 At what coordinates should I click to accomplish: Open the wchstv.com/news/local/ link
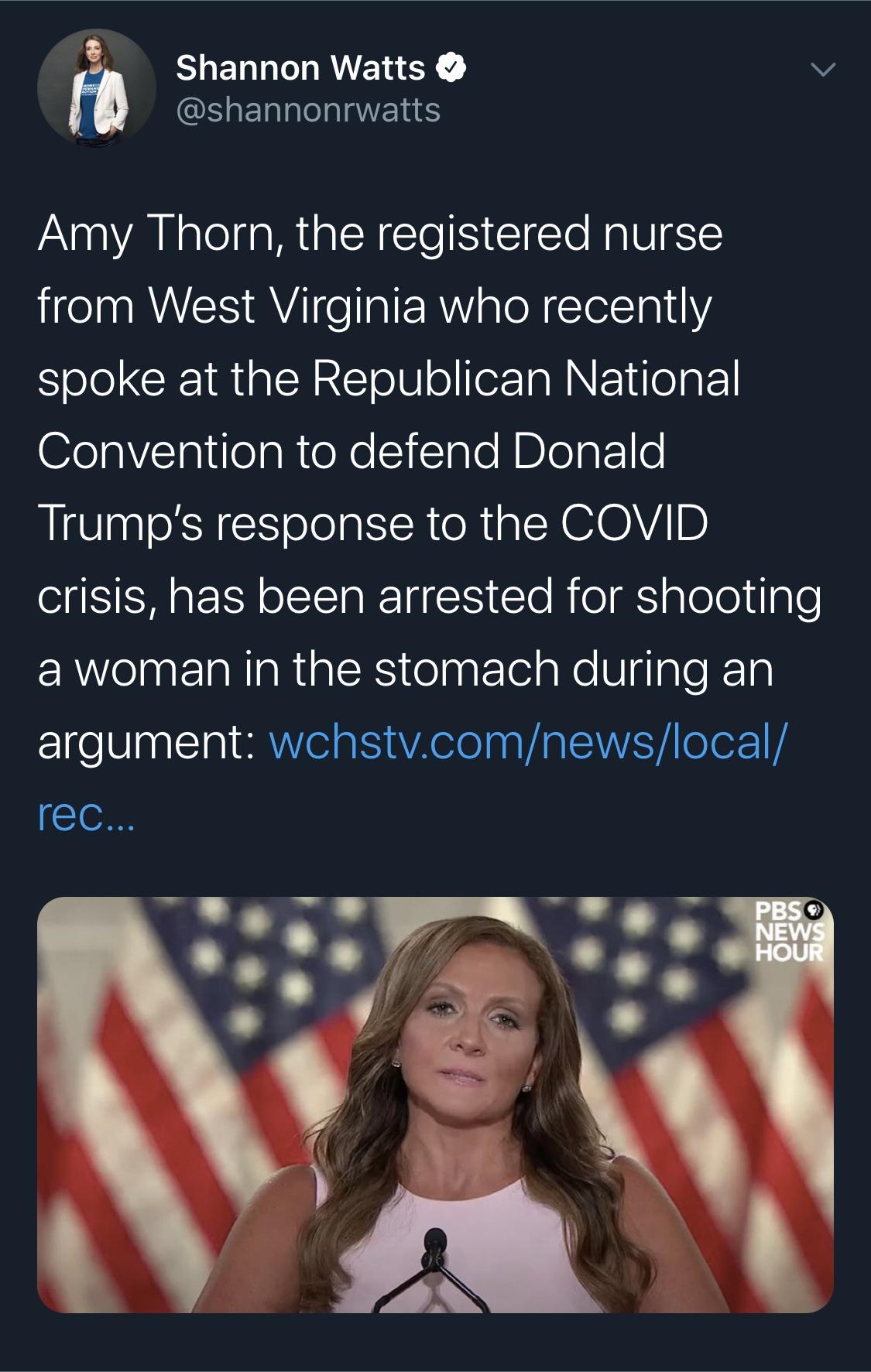(x=528, y=743)
